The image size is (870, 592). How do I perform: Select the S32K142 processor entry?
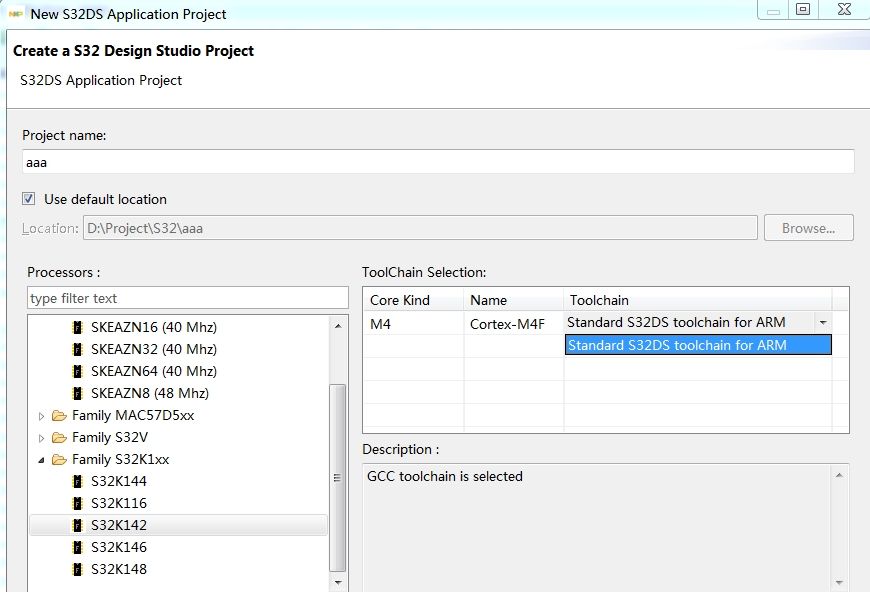pos(118,525)
